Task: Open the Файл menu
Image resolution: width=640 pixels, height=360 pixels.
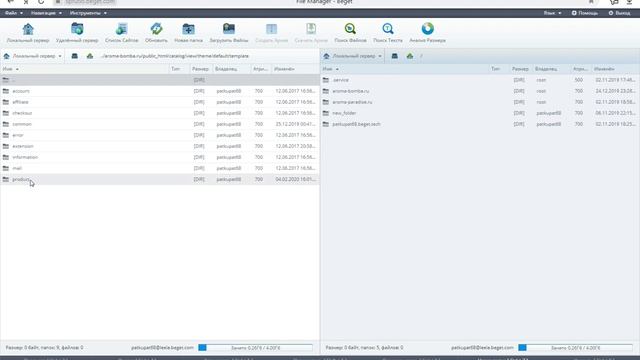Action: click(14, 13)
